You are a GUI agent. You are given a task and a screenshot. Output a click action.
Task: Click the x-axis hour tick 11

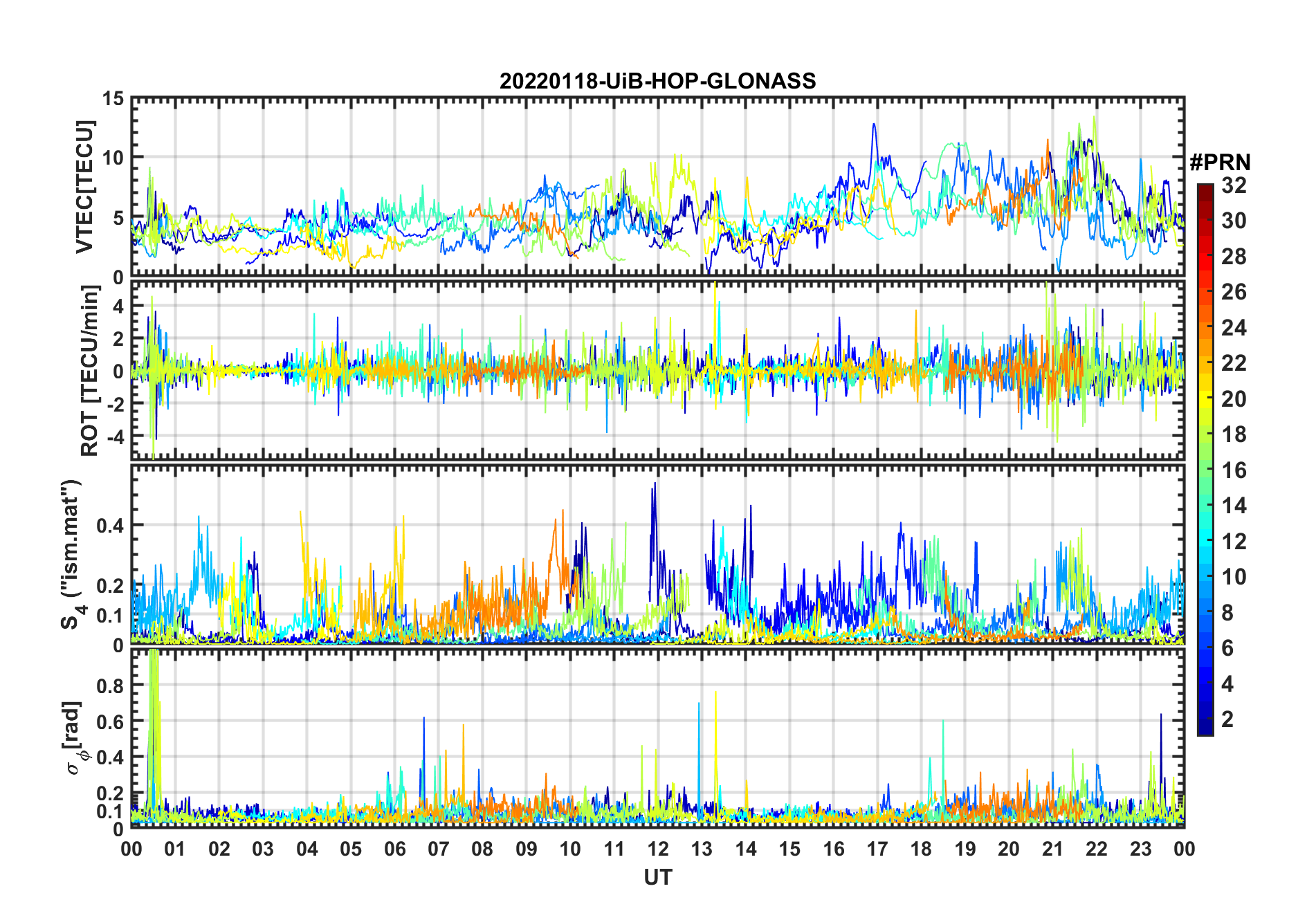click(x=614, y=849)
